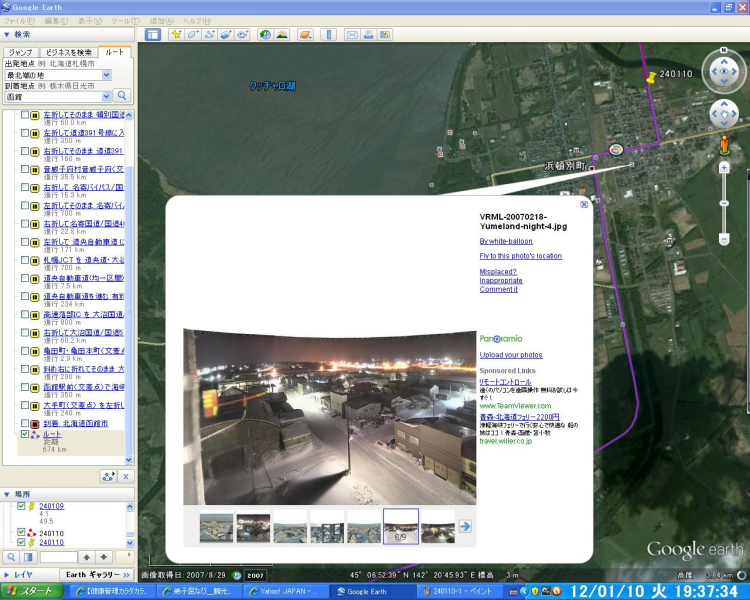Go to next photo thumbnails arrow
Viewport: 750px width, 600px height.
point(465,526)
